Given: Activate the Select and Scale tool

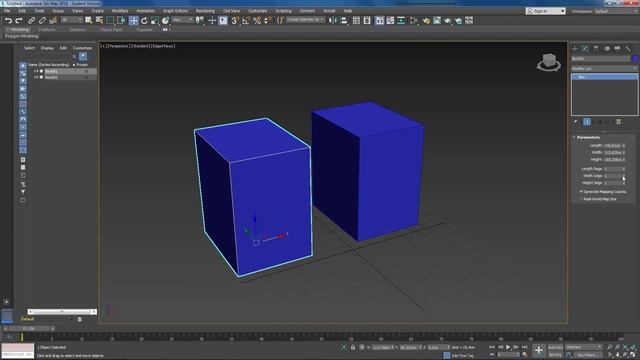Looking at the screenshot, I should click(x=155, y=20).
